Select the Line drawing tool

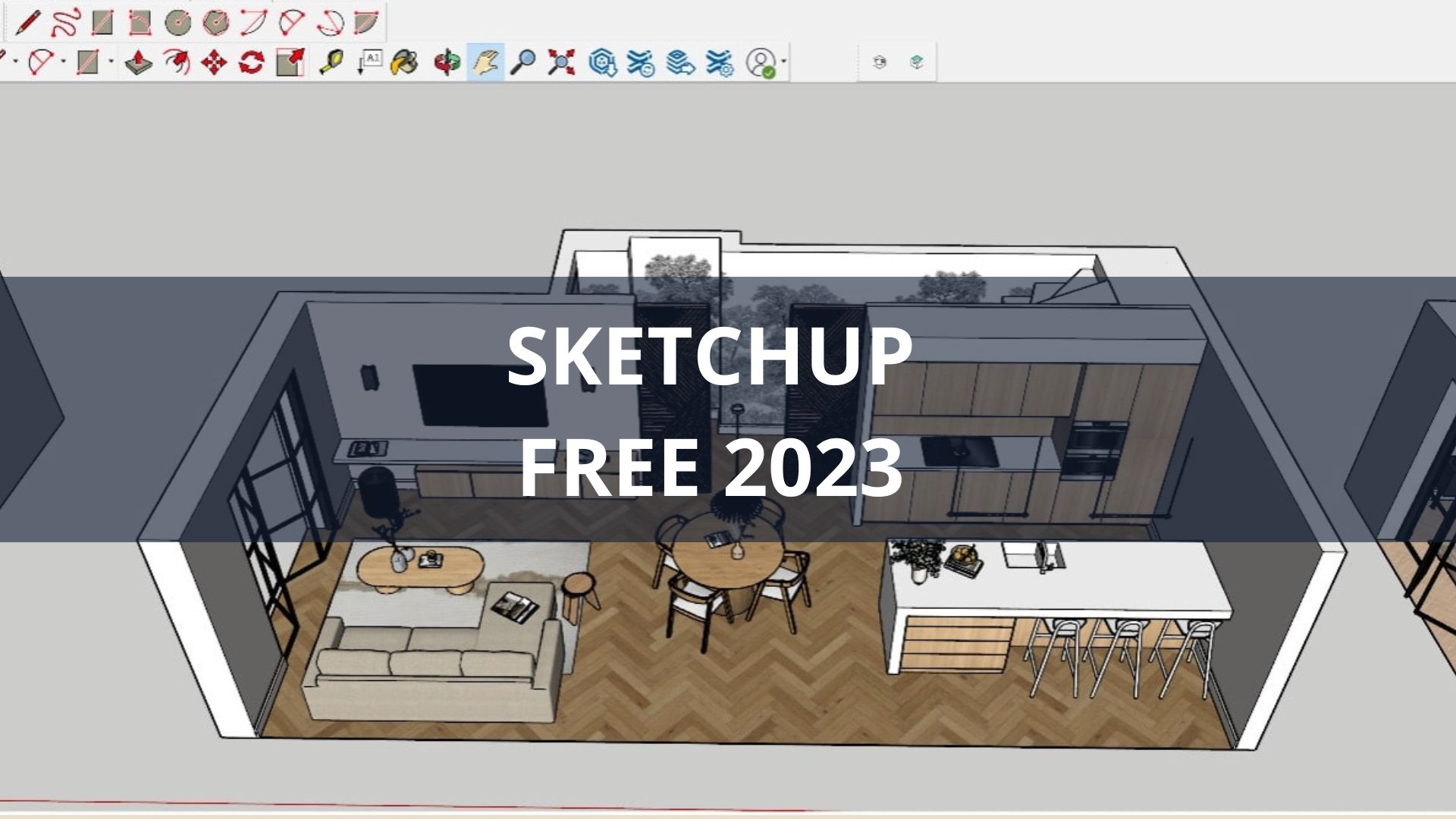[28, 20]
